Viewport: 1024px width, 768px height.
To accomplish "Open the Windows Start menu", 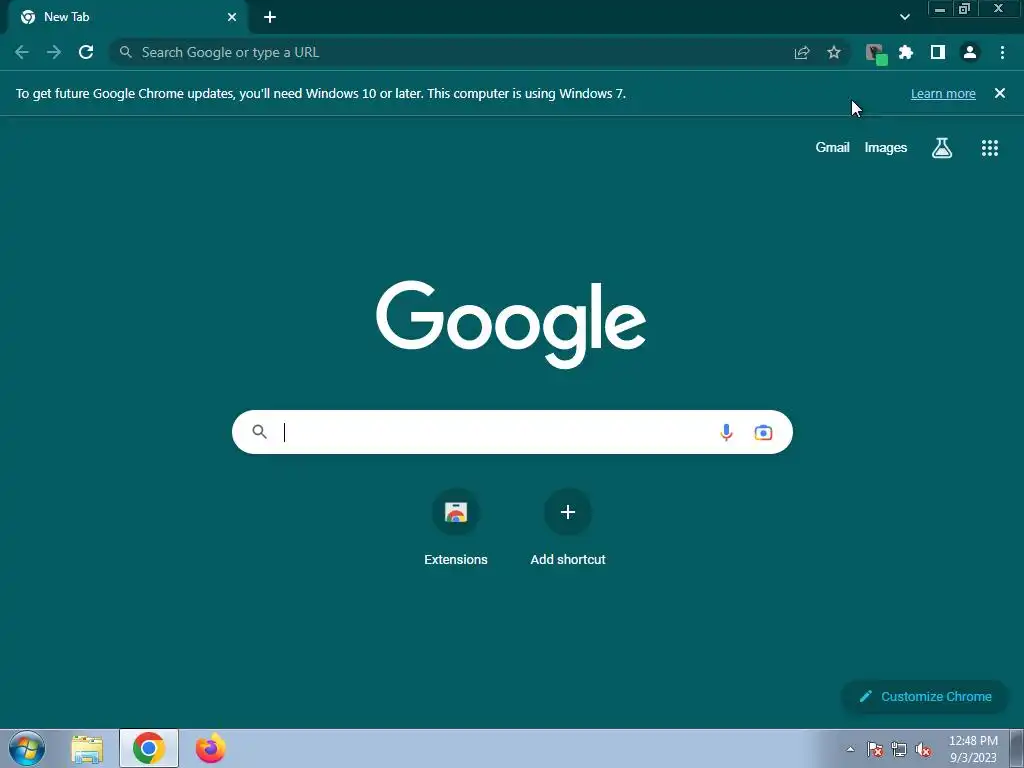I will coord(27,748).
